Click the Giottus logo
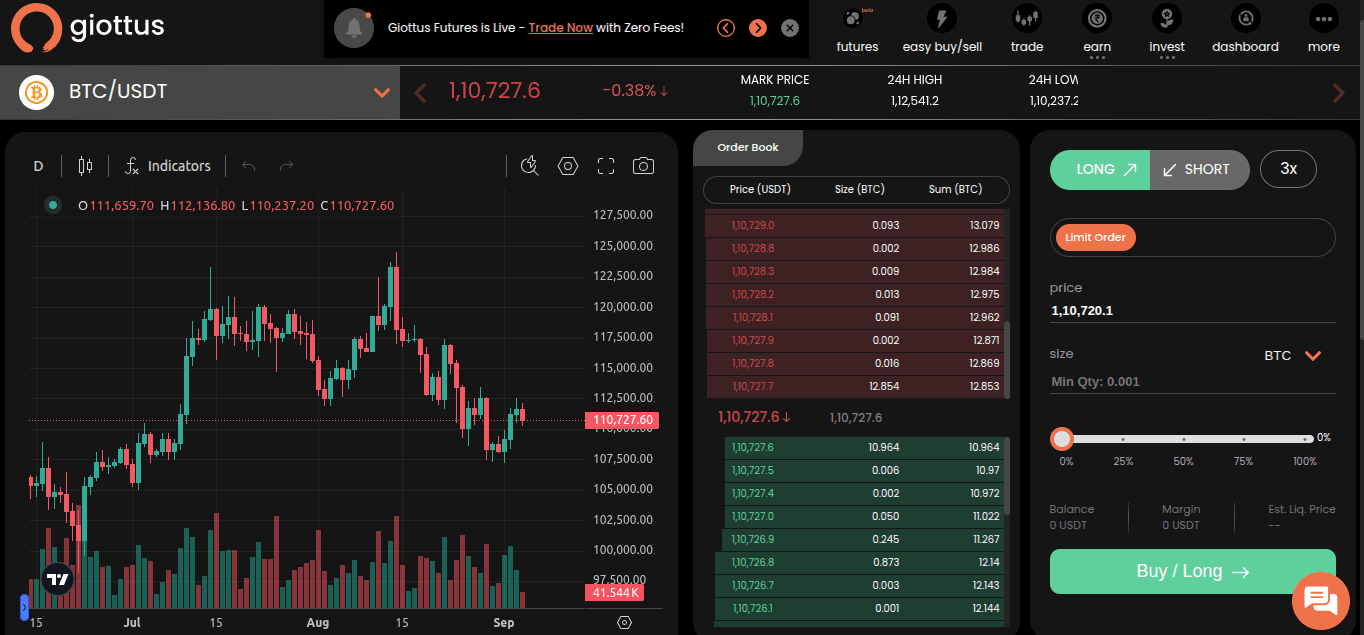The image size is (1364, 635). [88, 27]
